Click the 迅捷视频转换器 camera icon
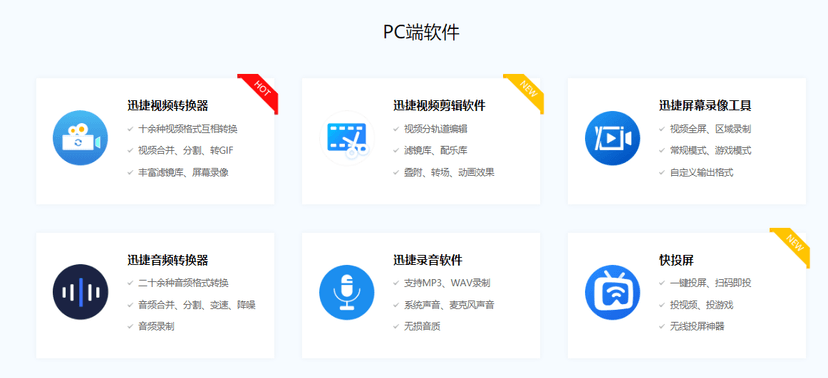This screenshot has width=828, height=378. (80, 137)
